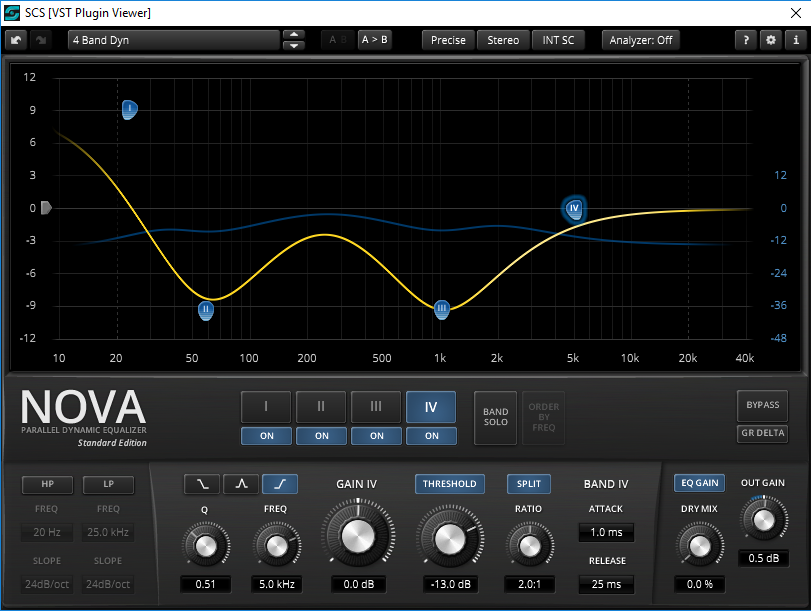Image resolution: width=811 pixels, height=611 pixels.
Task: Click the THRESHOLD knob
Action: click(x=449, y=538)
